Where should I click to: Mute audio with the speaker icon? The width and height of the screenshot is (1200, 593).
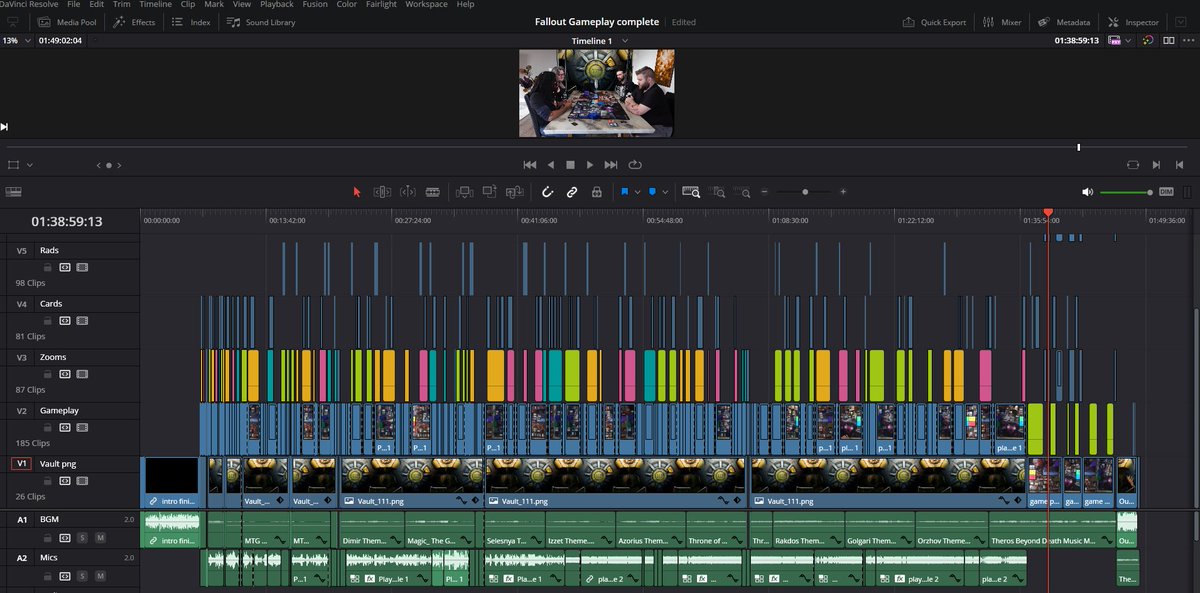1088,191
